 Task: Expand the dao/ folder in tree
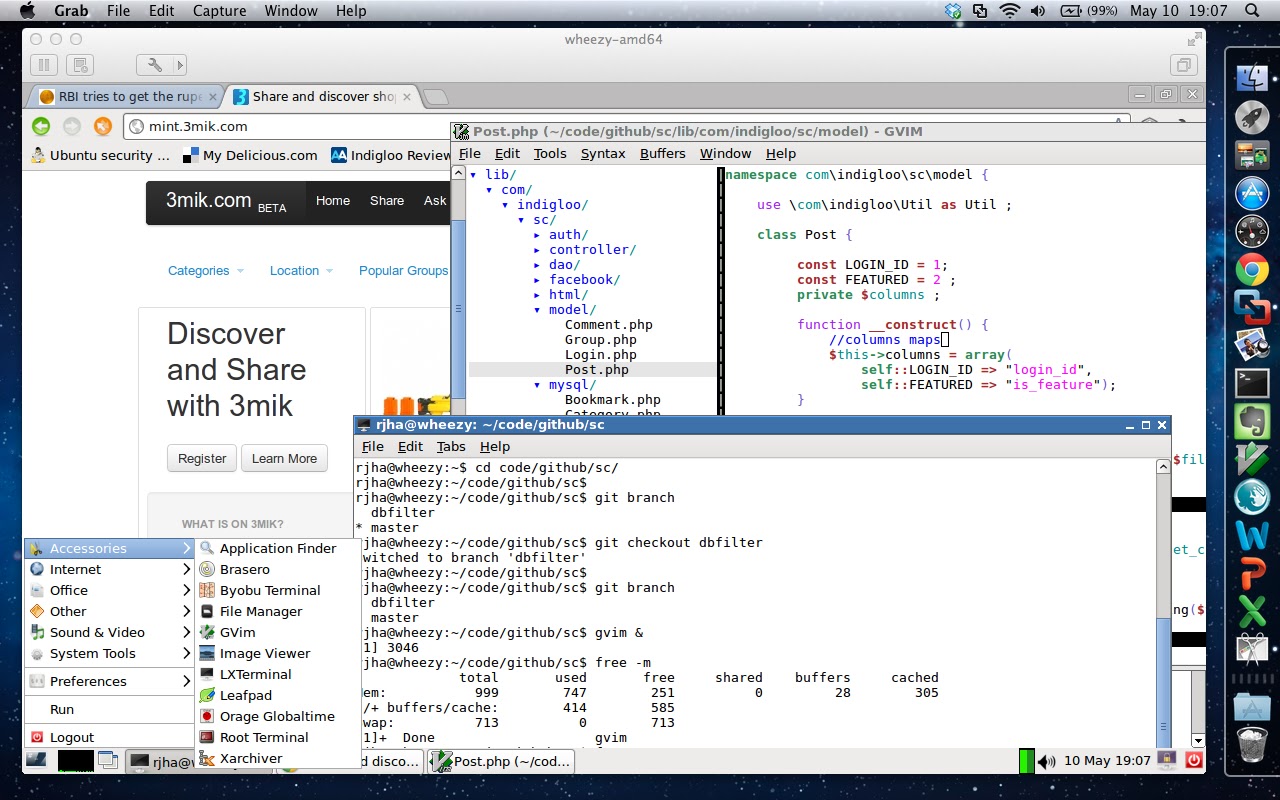(x=537, y=265)
